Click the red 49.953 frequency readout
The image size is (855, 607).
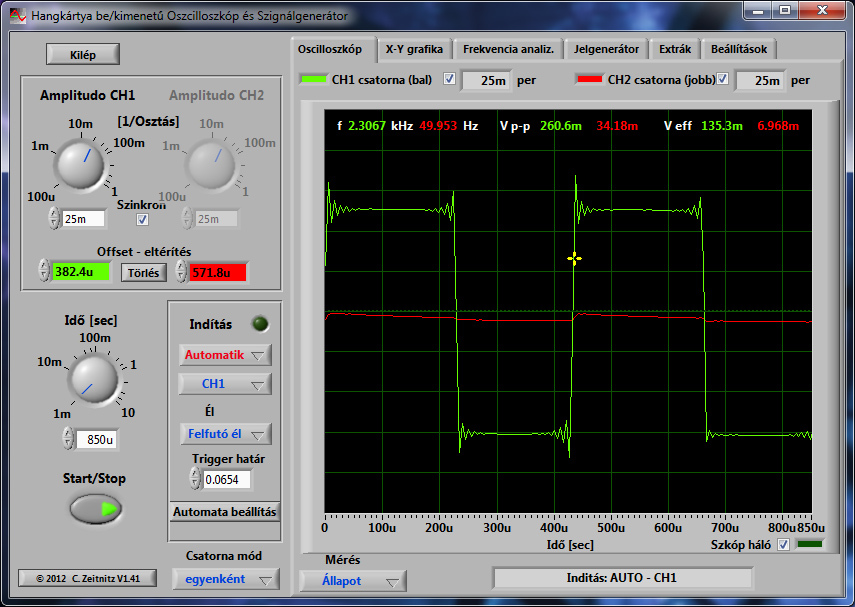click(438, 126)
